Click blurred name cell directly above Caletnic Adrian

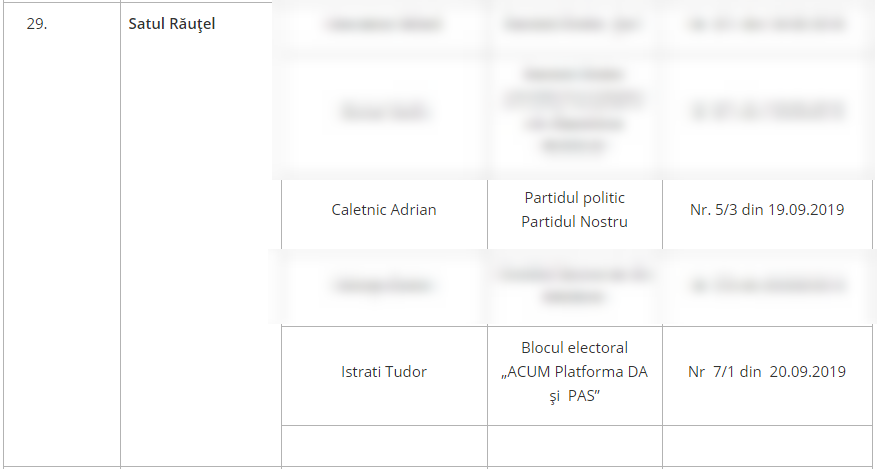tap(384, 112)
